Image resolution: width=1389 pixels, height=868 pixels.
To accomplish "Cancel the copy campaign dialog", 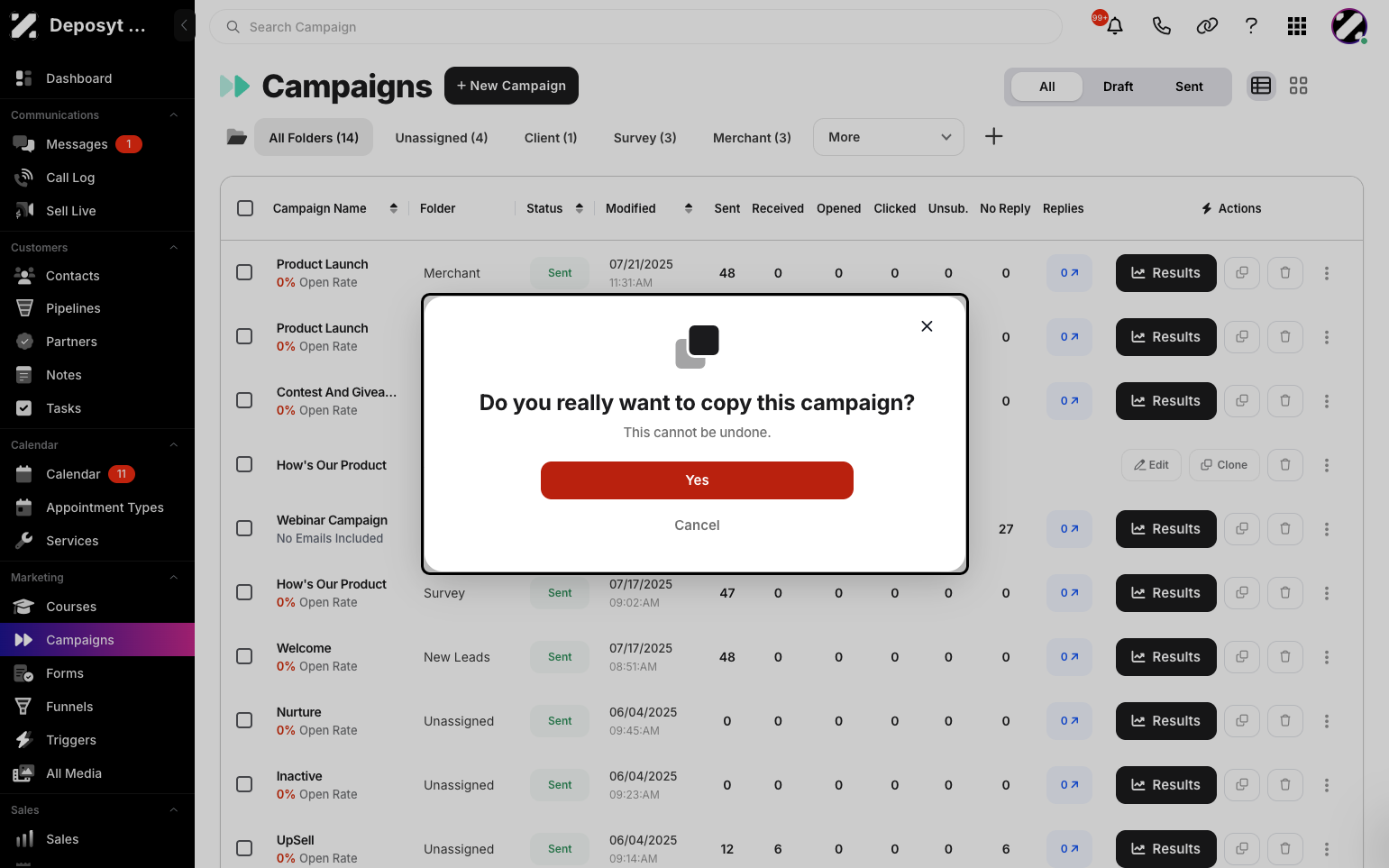I will pos(697,525).
